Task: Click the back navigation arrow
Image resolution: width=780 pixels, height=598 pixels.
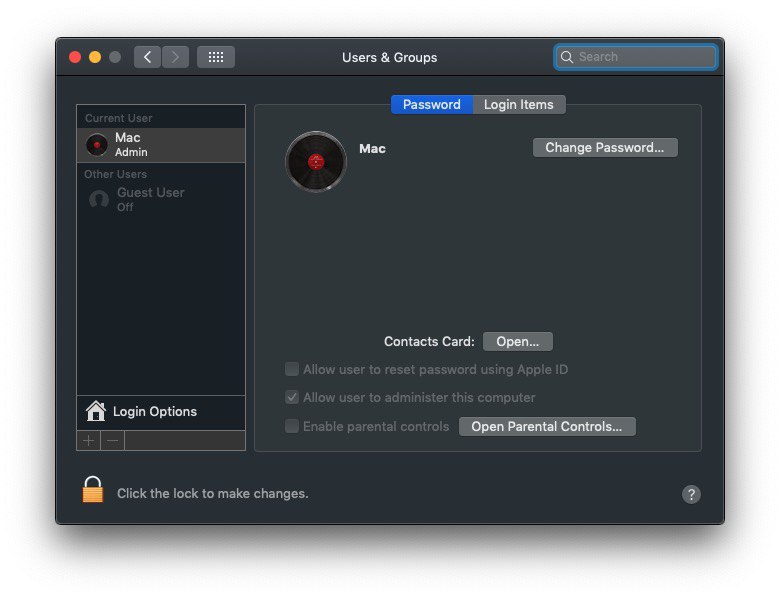Action: point(147,57)
